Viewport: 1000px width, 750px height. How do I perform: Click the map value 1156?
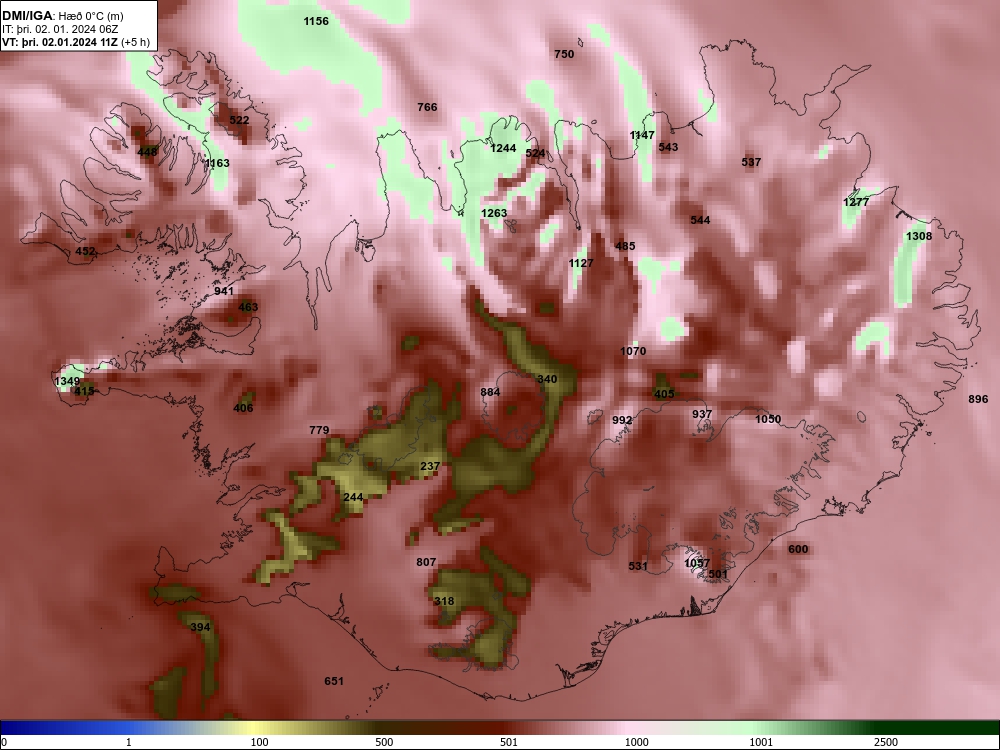click(x=316, y=21)
